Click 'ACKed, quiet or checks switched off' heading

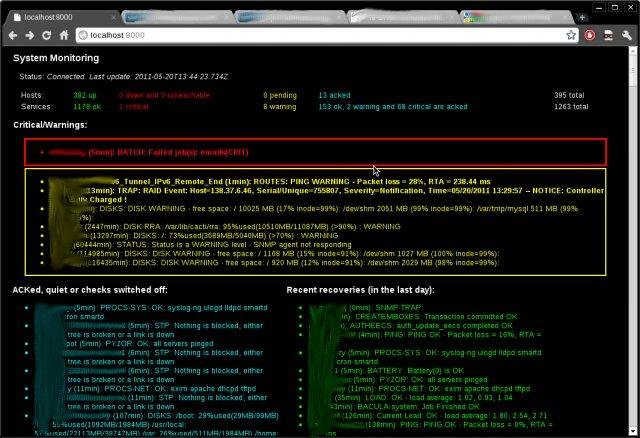[x=90, y=290]
